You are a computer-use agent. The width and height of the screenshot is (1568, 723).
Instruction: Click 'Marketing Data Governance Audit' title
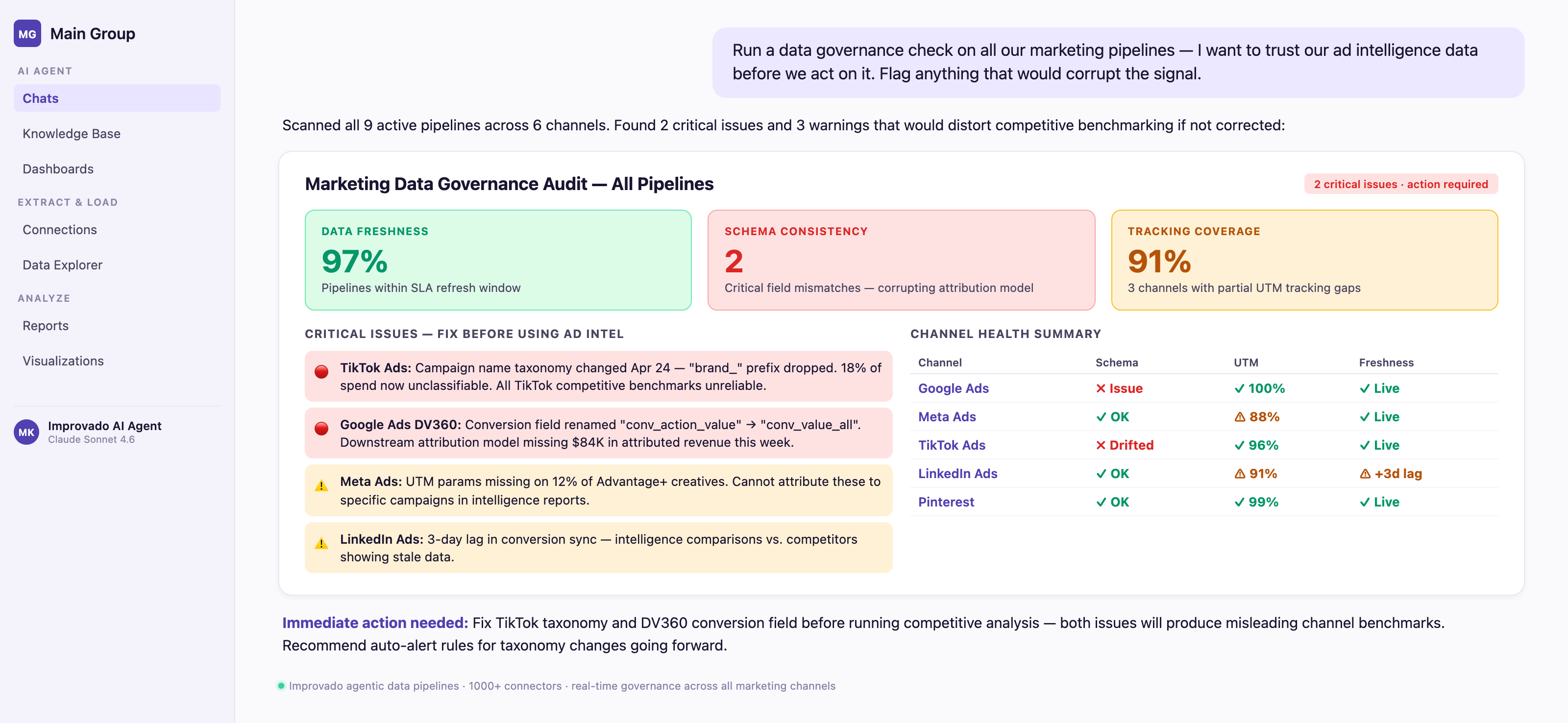point(509,184)
